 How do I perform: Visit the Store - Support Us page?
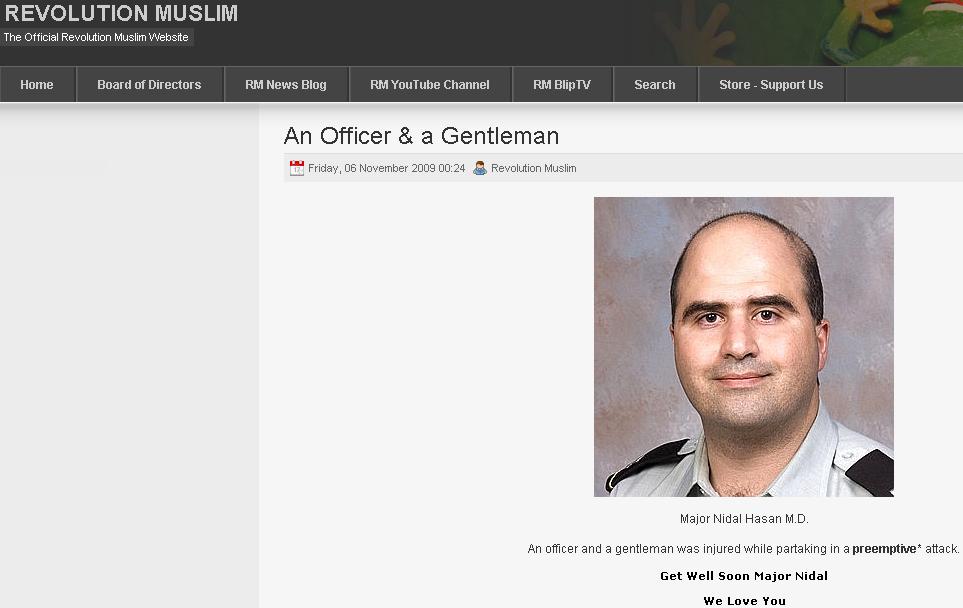tap(771, 85)
